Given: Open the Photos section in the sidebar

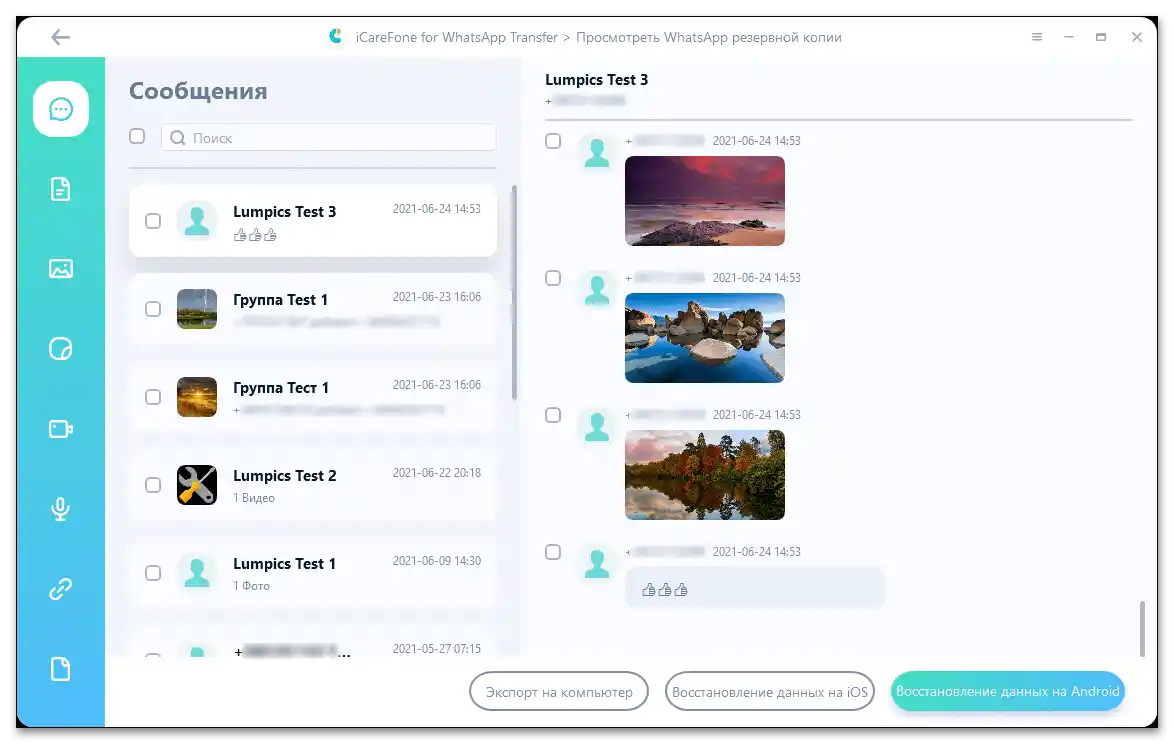Looking at the screenshot, I should [x=61, y=269].
